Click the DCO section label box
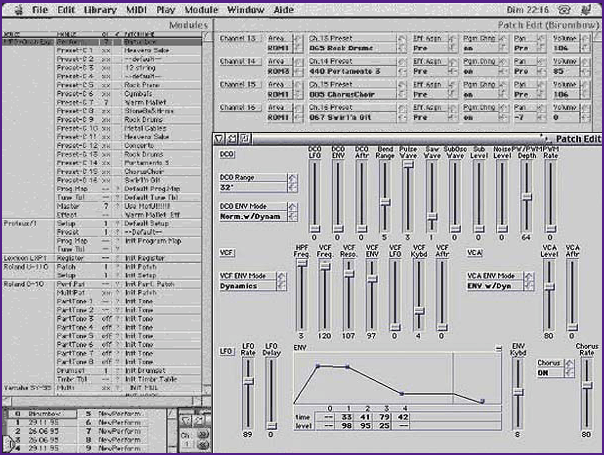This screenshot has width=604, height=455. pos(227,155)
